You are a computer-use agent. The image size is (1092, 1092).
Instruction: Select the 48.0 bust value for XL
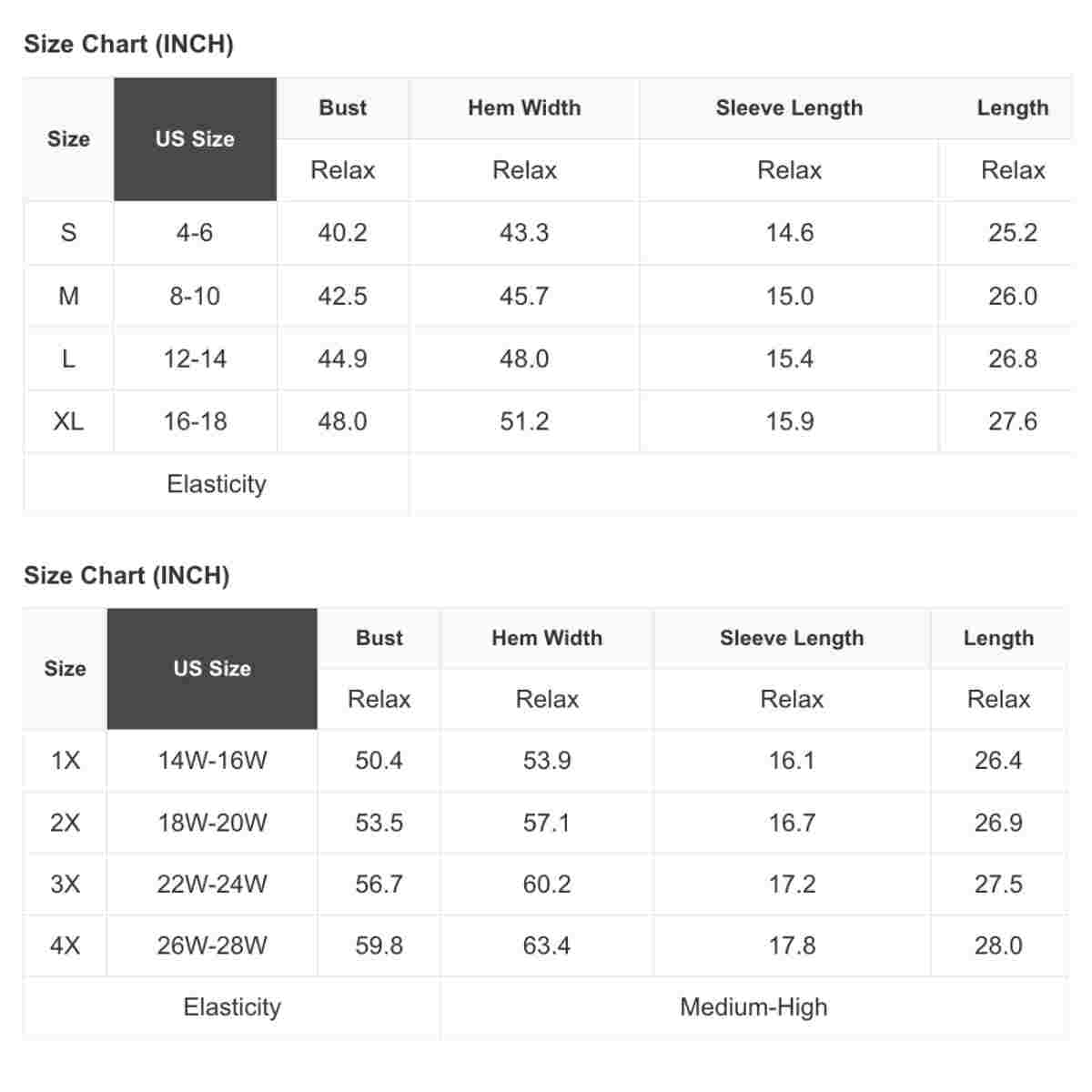343,421
